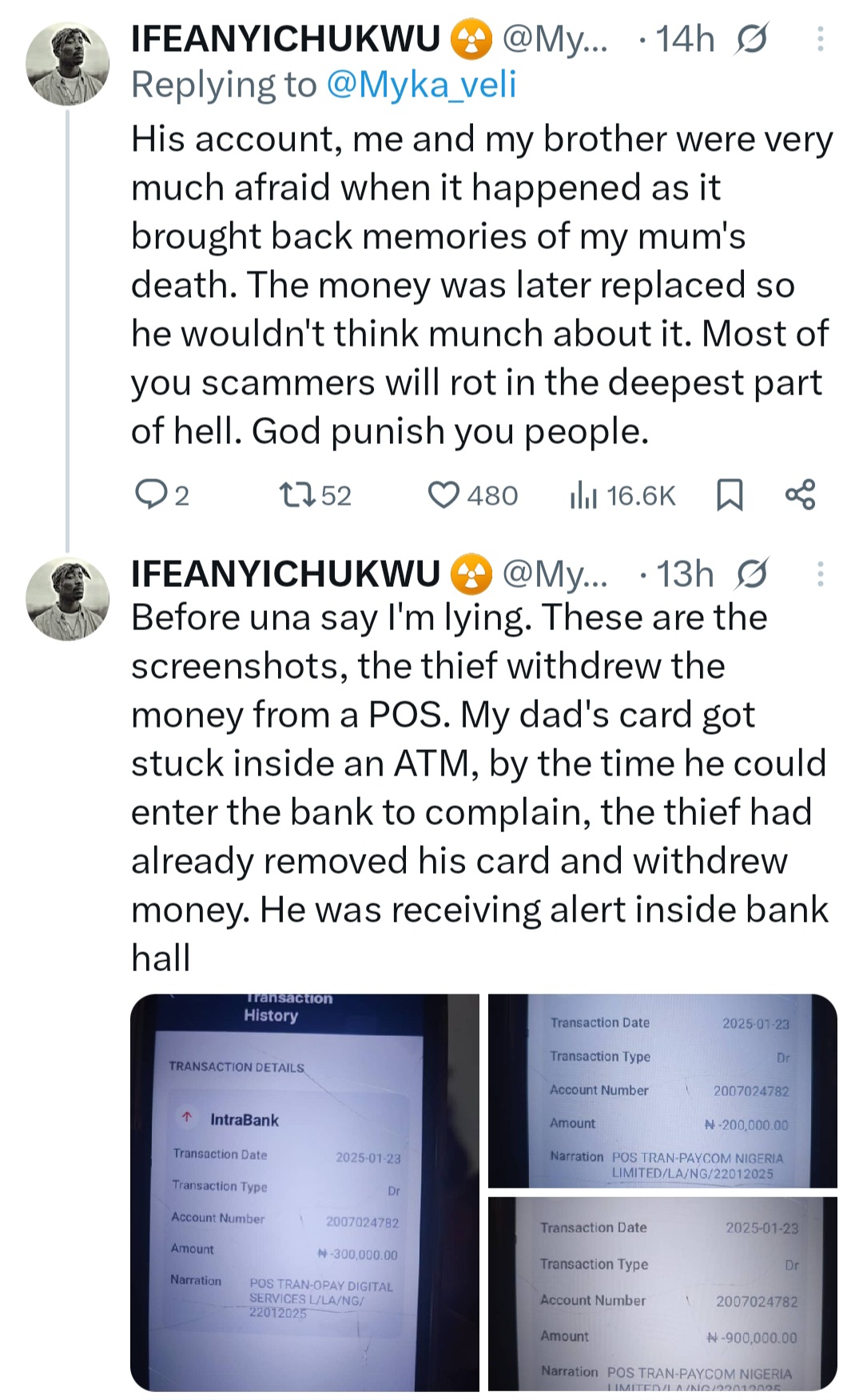863x1400 pixels.
Task: Open the ₦200,000 transaction screenshot
Action: pos(662,1090)
